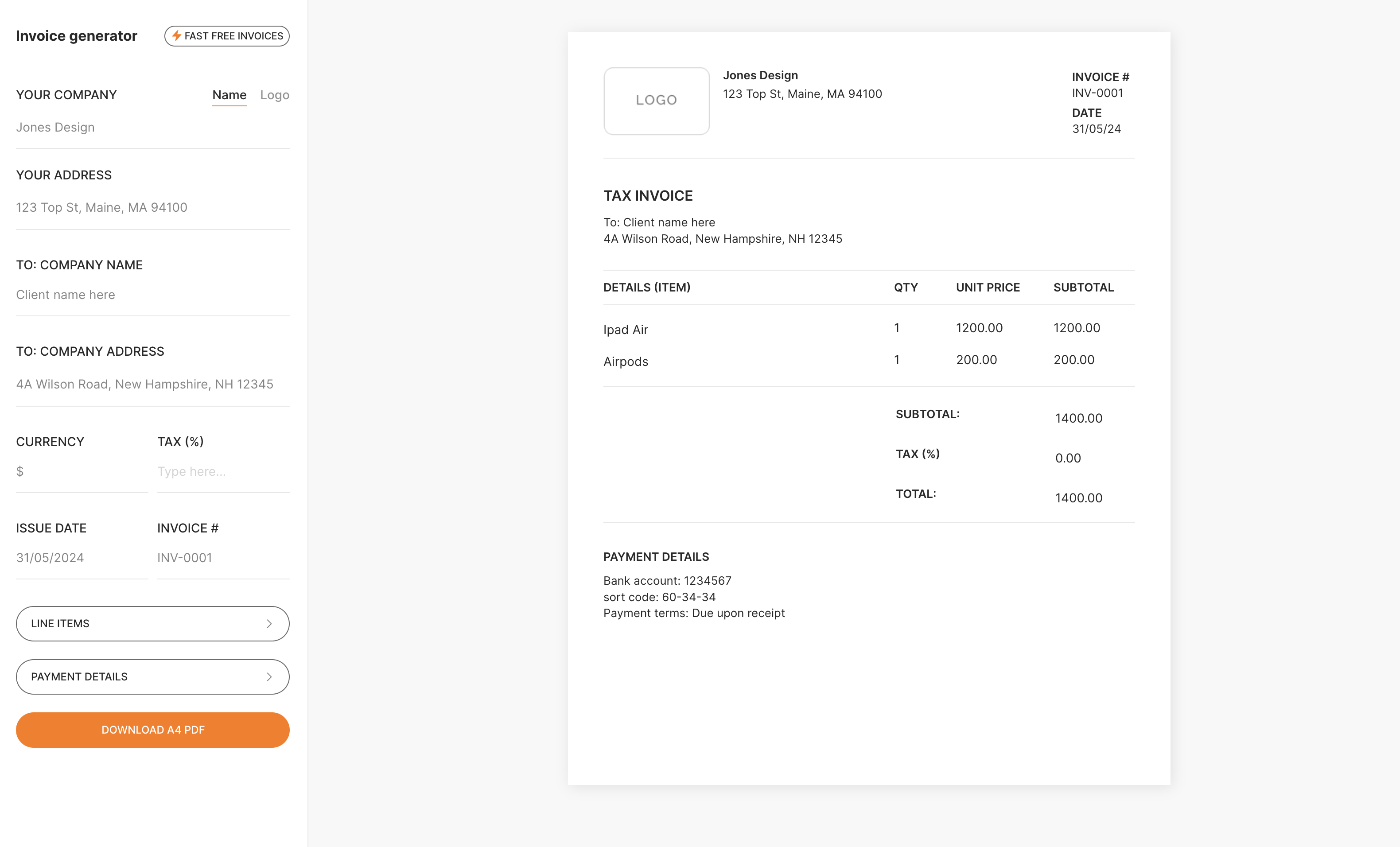
Task: Expand the LINE ITEMS section
Action: [x=152, y=623]
